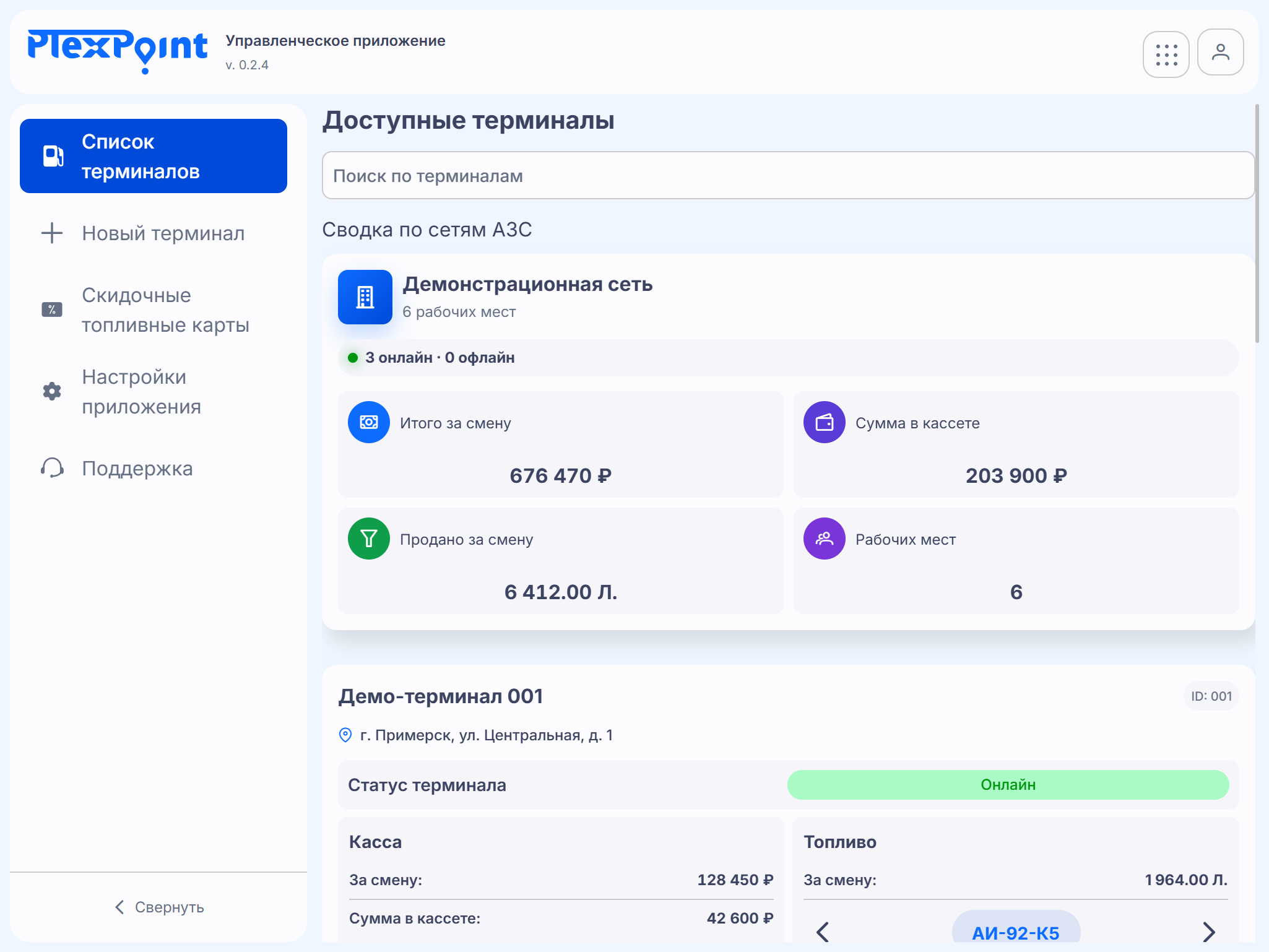Image resolution: width=1269 pixels, height=952 pixels.
Task: Click the 6 рабочих мест subtitle
Action: tap(459, 312)
